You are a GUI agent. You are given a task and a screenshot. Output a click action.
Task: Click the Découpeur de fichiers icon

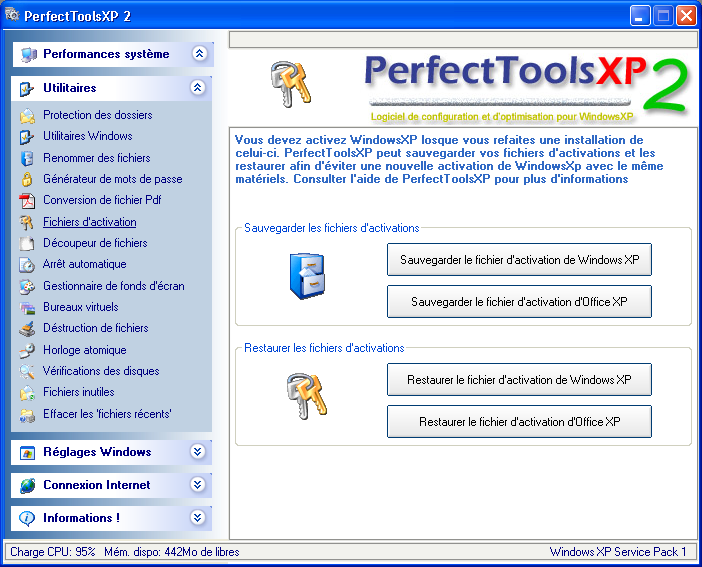pos(27,243)
